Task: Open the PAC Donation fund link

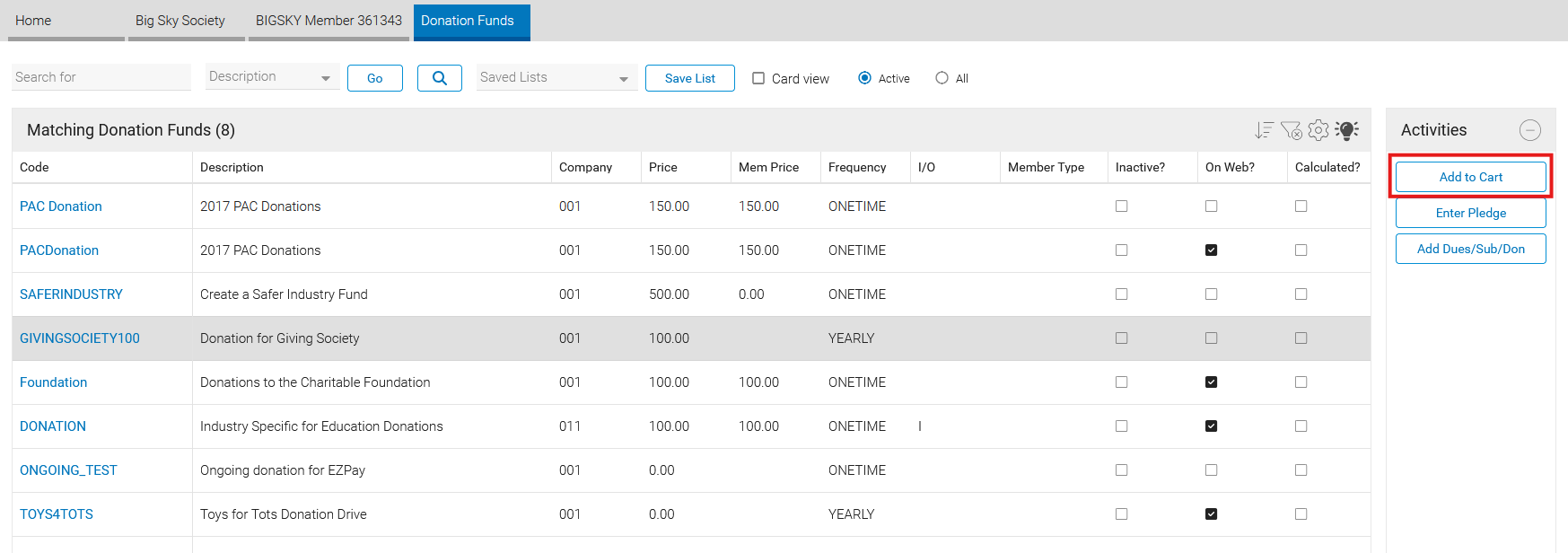Action: point(61,206)
